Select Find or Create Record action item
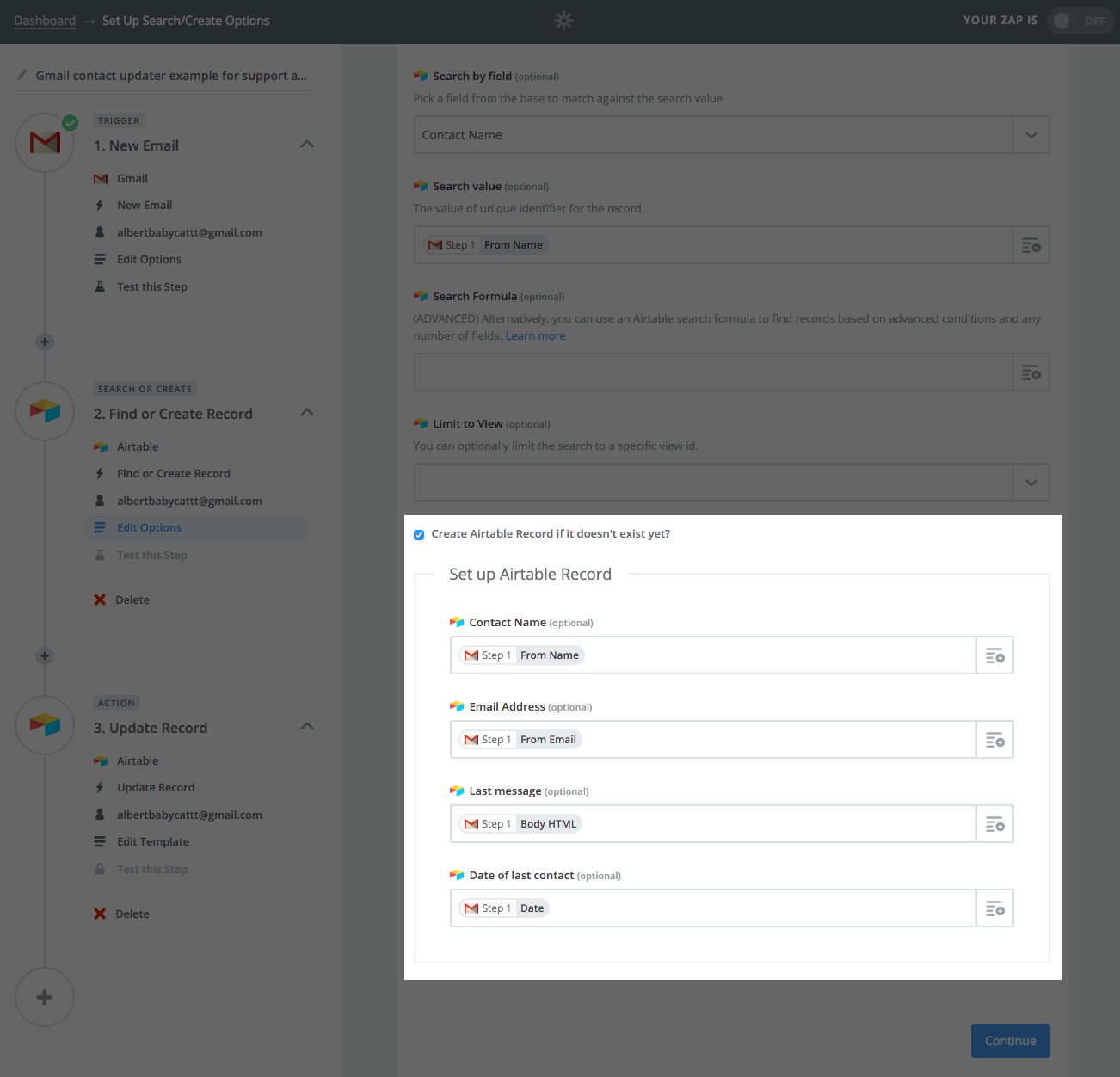 [174, 473]
